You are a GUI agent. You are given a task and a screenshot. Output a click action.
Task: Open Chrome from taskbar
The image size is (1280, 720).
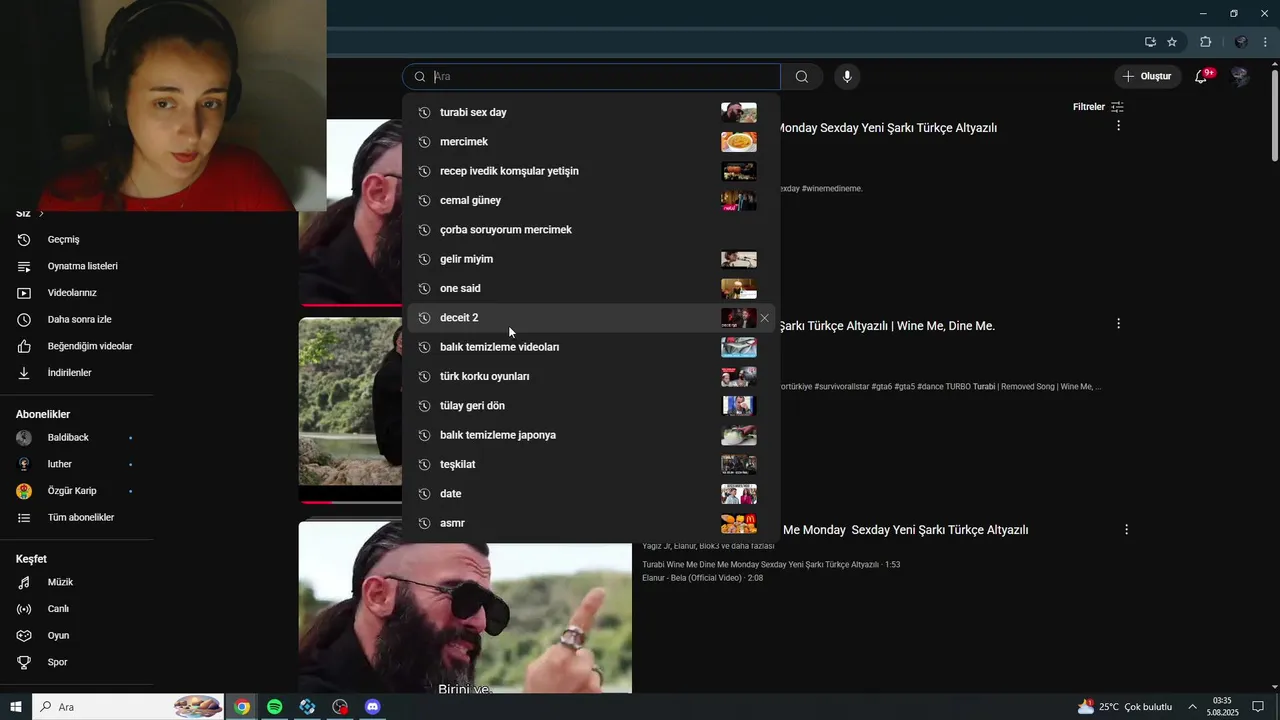(242, 707)
